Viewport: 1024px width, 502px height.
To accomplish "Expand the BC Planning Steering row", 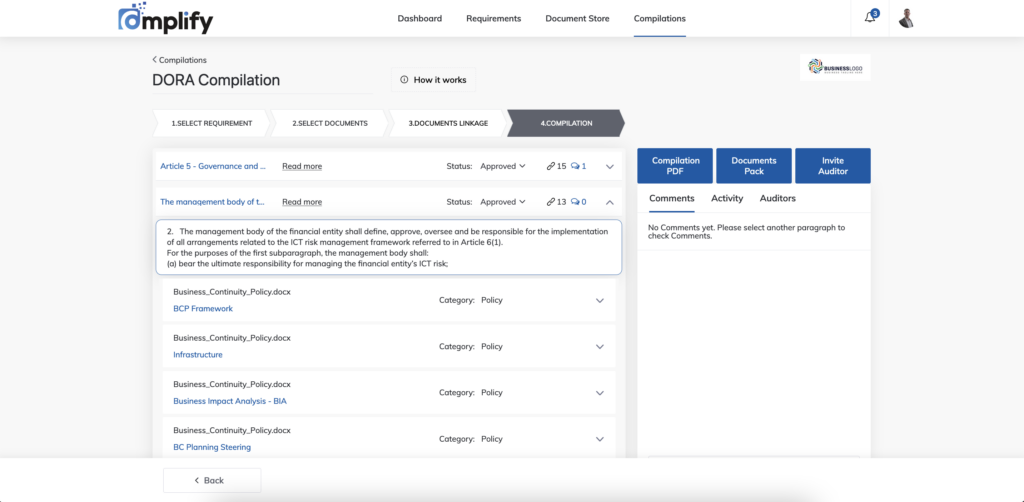I will [600, 439].
